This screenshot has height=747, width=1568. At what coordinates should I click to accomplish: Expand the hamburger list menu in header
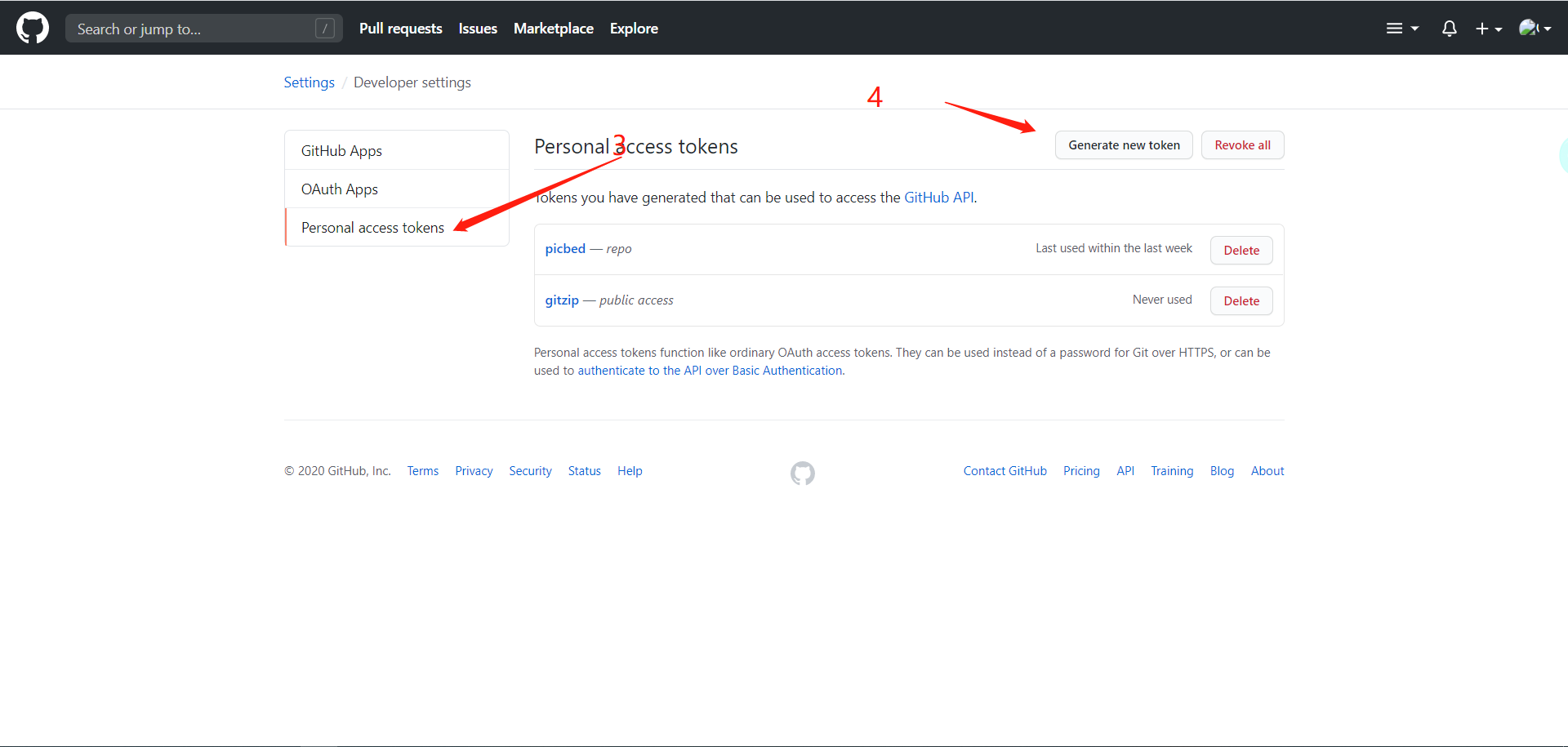1402,29
